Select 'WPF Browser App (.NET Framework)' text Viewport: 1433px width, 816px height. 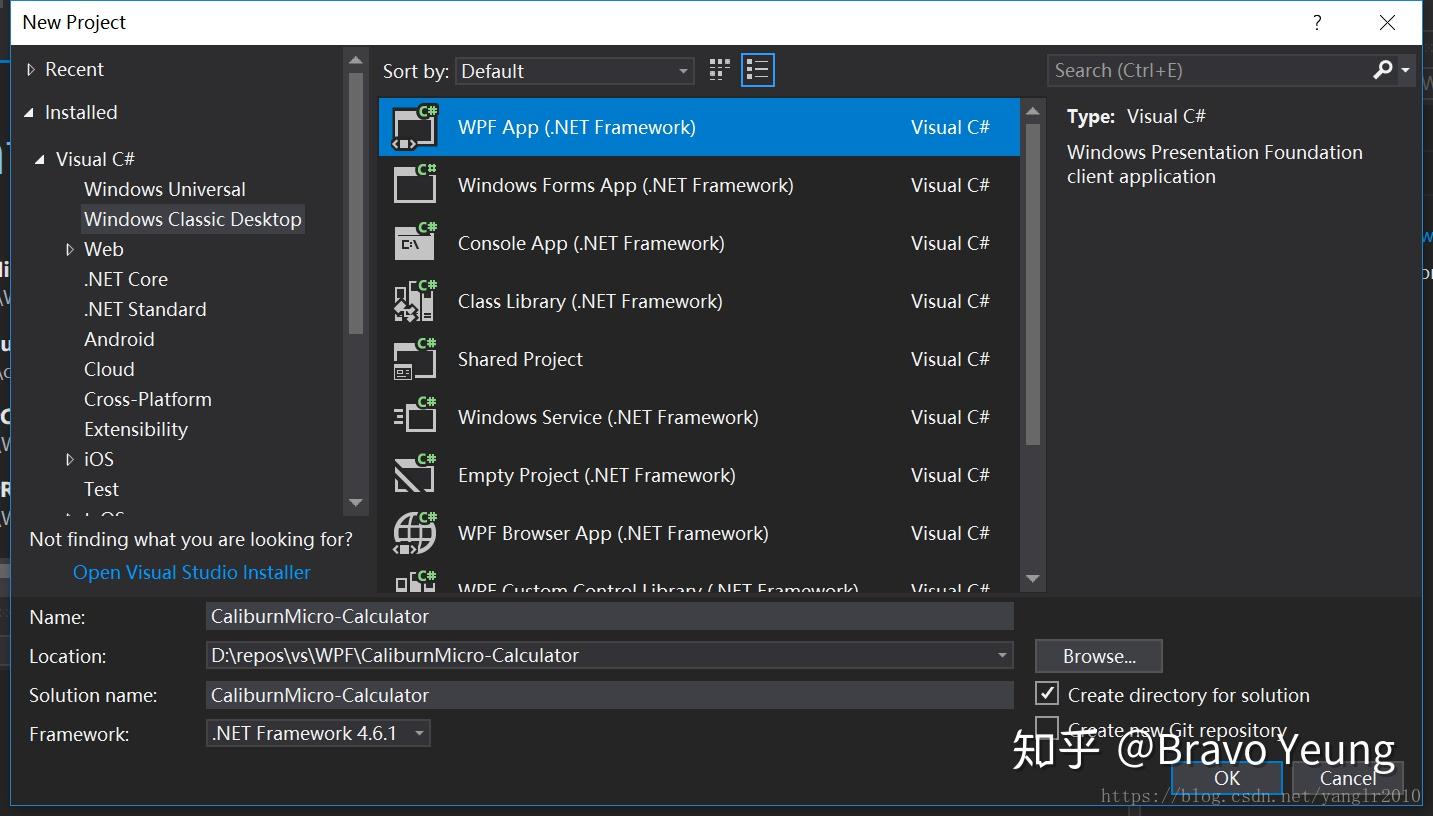click(x=613, y=533)
